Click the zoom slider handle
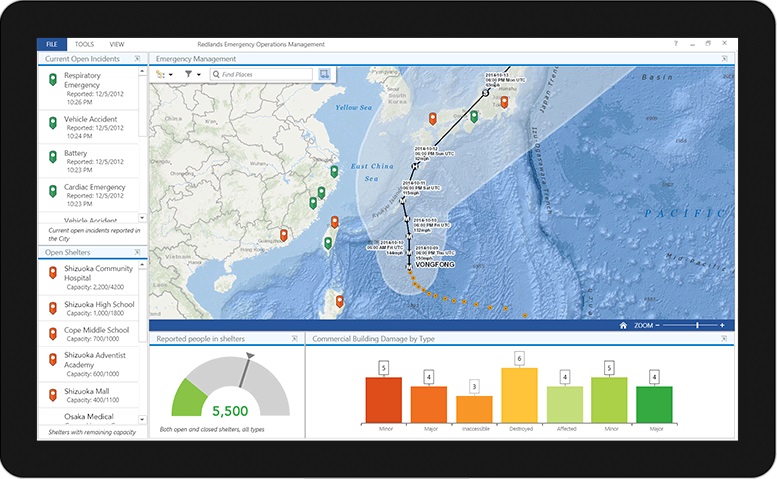The height and width of the screenshot is (479, 777). click(x=697, y=325)
